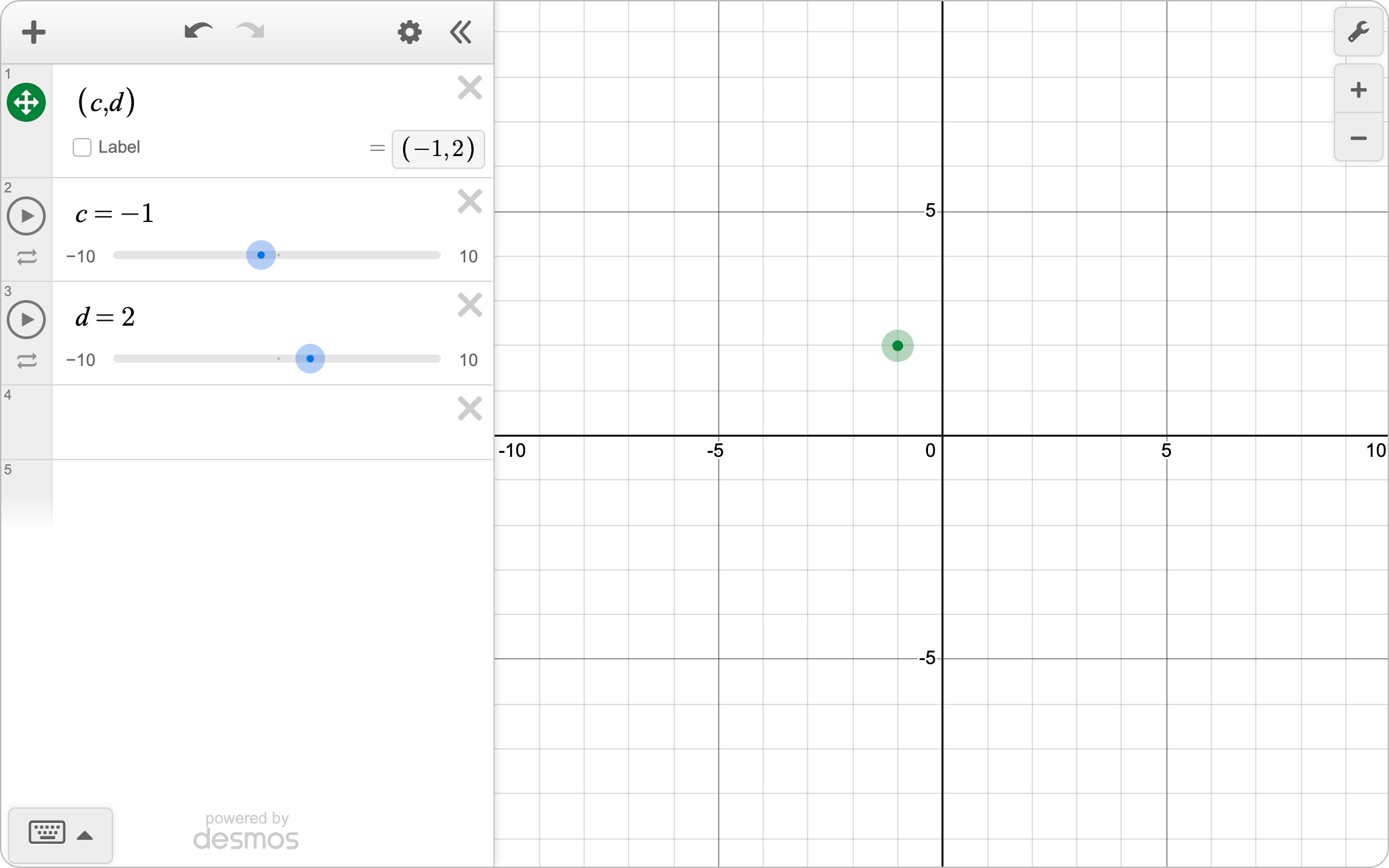Click the computed value (-1,2) box
This screenshot has width=1389, height=868.
(x=438, y=149)
